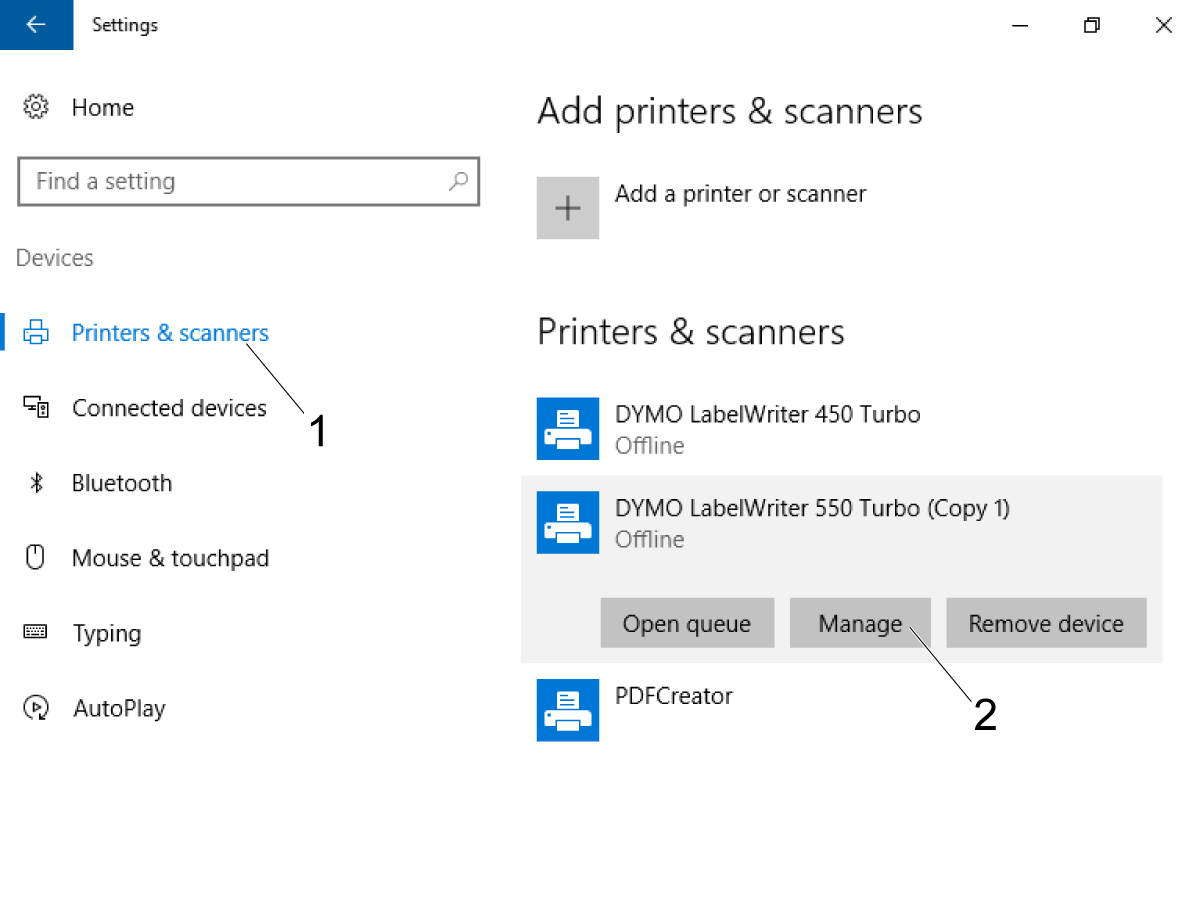The width and height of the screenshot is (1200, 900).
Task: Minimize the Settings window
Action: [1020, 25]
